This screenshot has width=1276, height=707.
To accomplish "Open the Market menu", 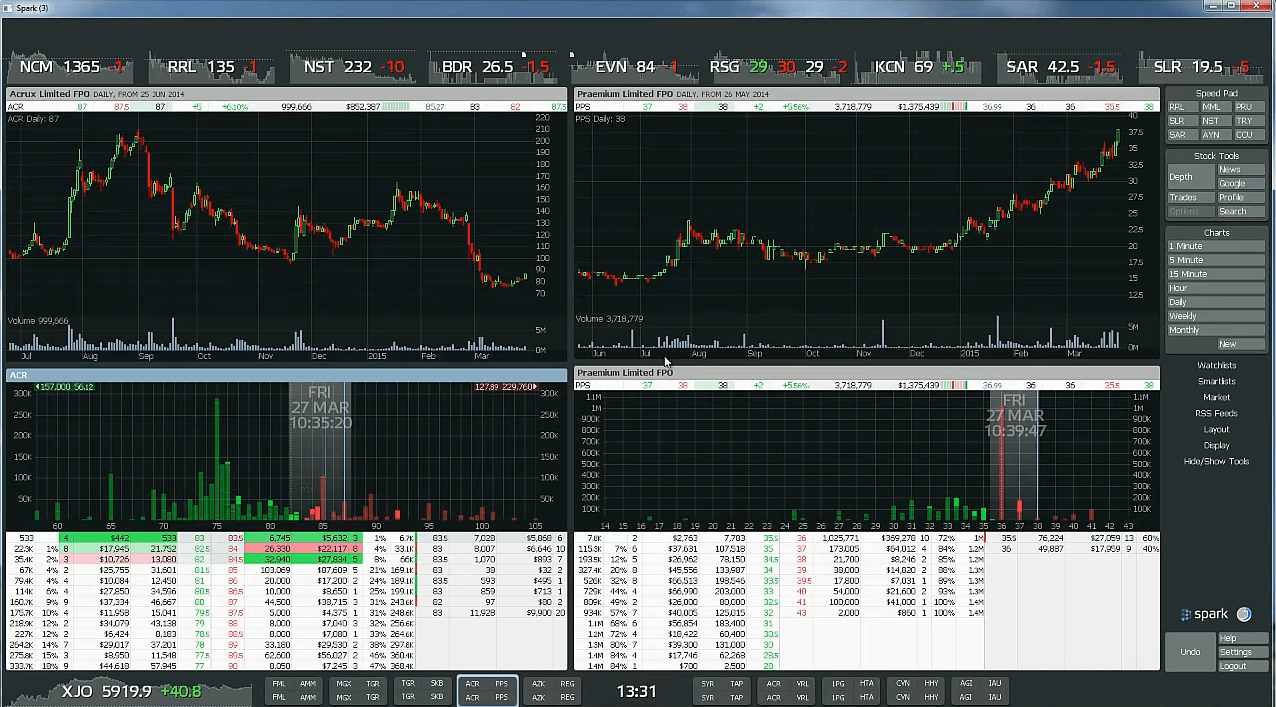I will (1216, 397).
